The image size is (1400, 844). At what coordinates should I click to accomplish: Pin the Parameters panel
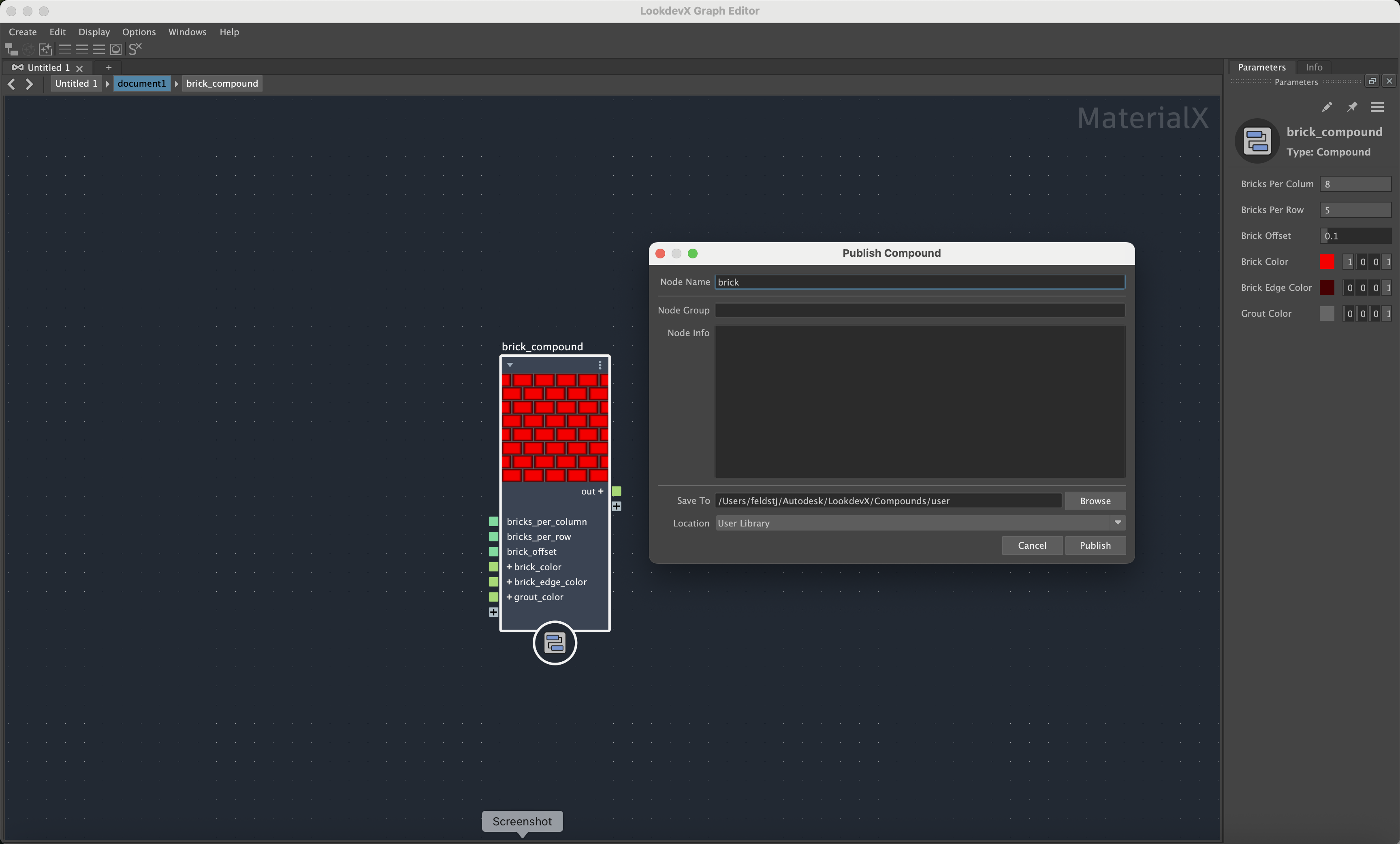coord(1352,107)
